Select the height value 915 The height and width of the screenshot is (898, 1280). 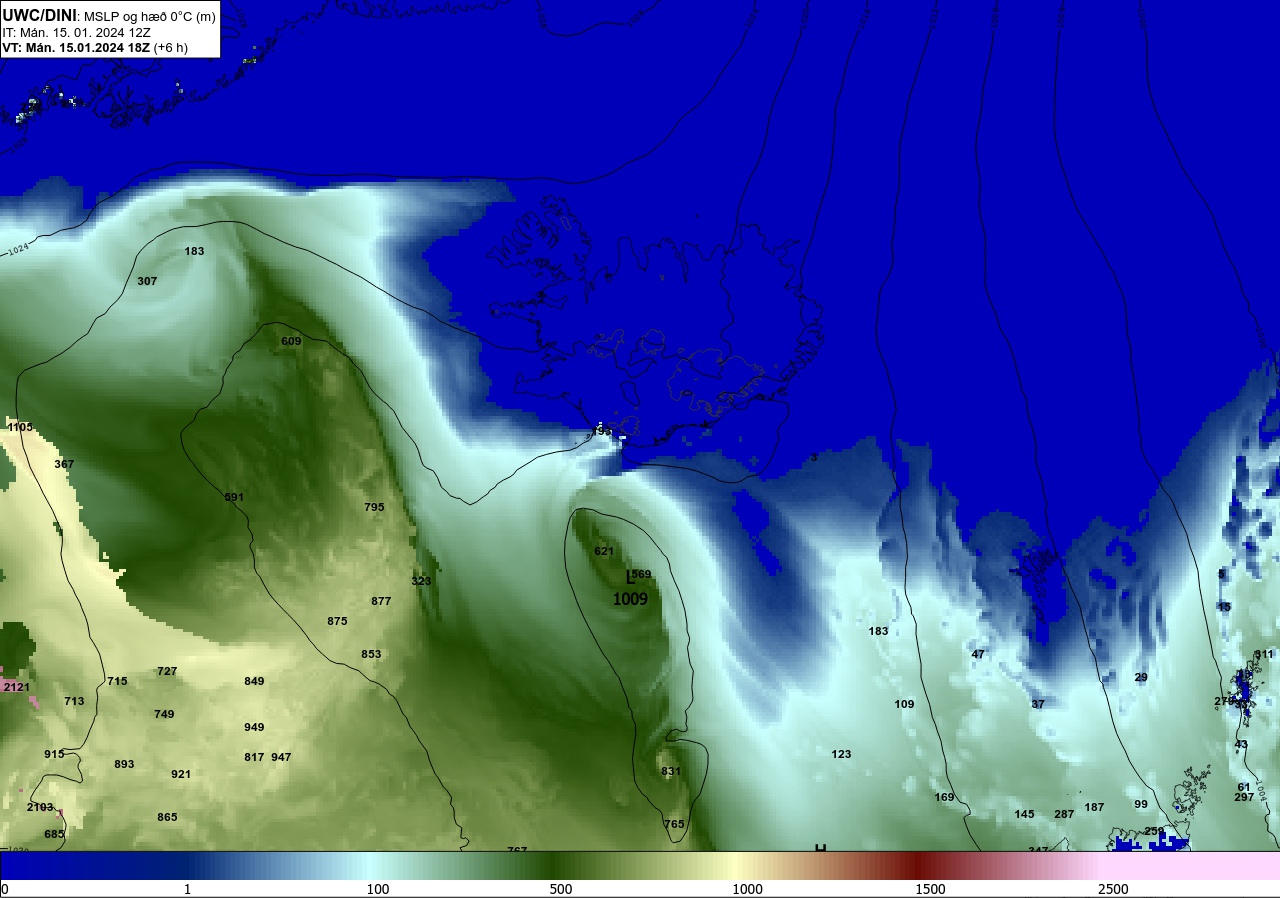(x=54, y=754)
